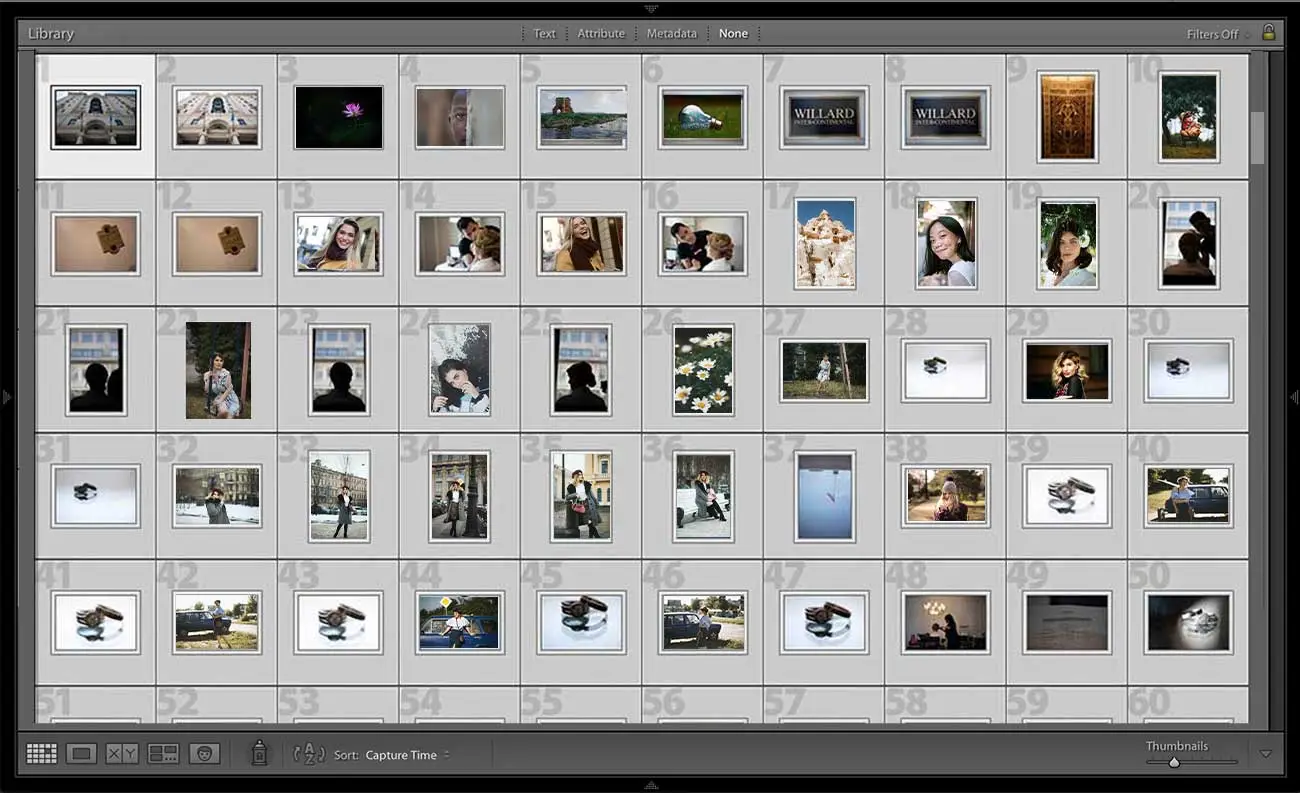Click the Library module label
Screen dimensions: 1300x793
tap(49, 33)
